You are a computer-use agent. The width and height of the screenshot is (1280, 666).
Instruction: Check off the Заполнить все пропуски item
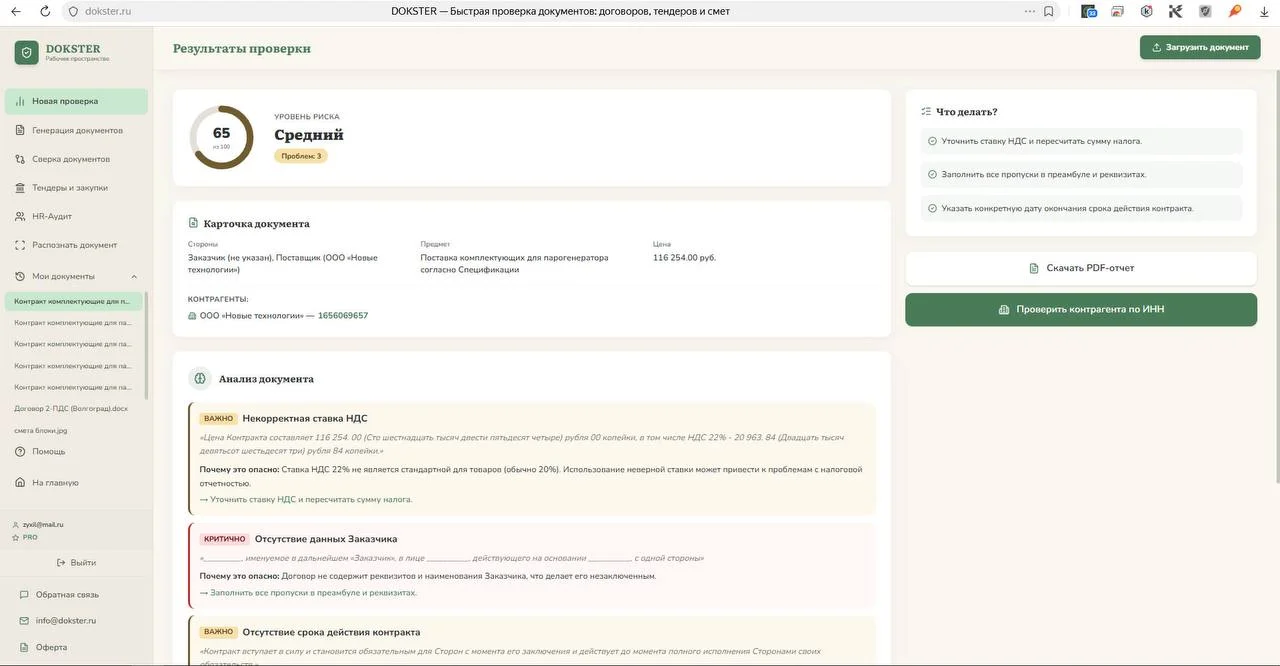[x=932, y=175]
